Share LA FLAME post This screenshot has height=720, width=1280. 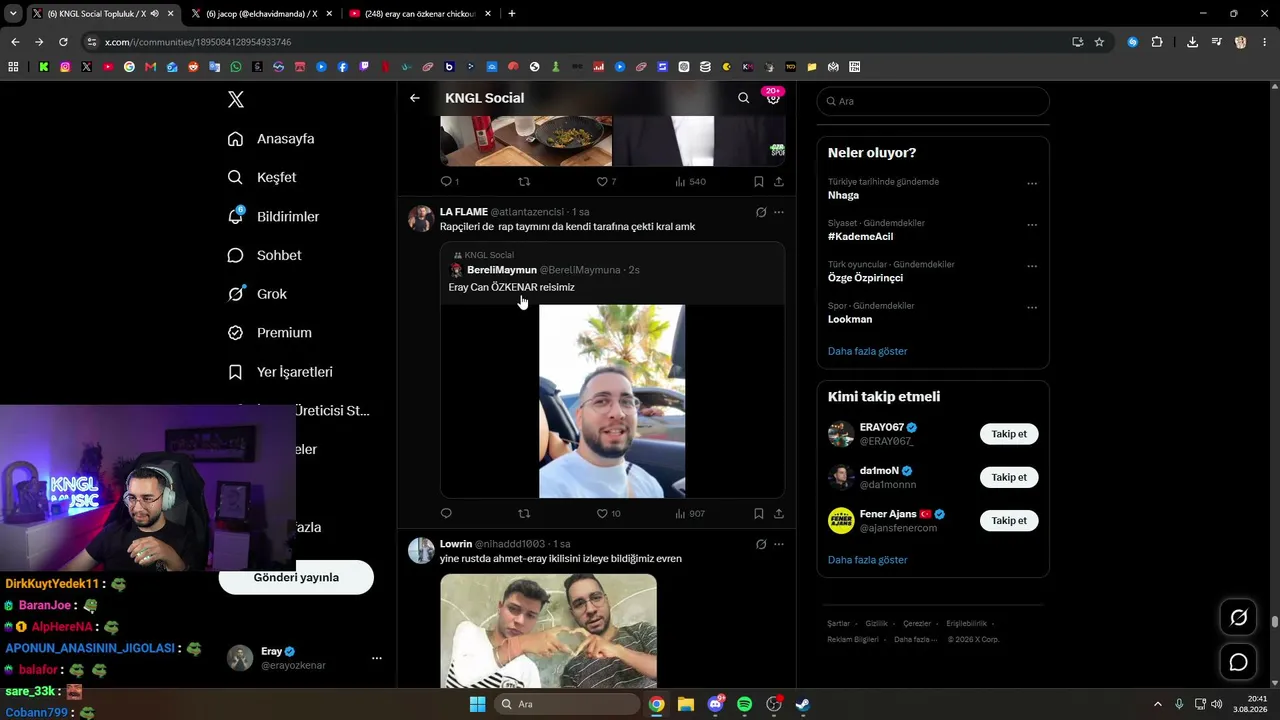pyautogui.click(x=778, y=513)
